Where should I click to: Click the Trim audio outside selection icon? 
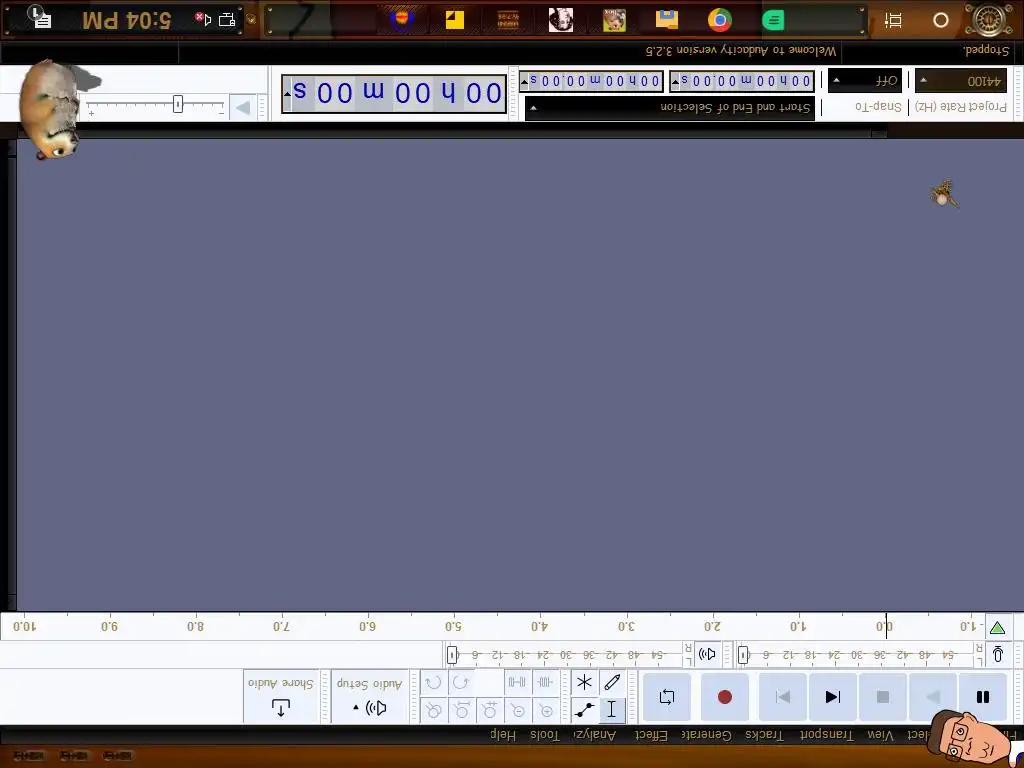tap(545, 682)
